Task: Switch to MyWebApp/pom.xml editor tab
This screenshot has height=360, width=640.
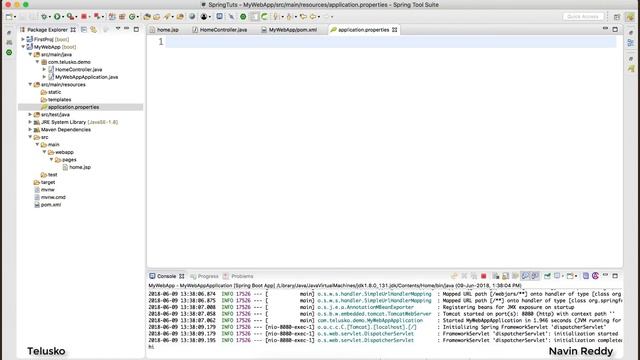Action: (x=292, y=30)
